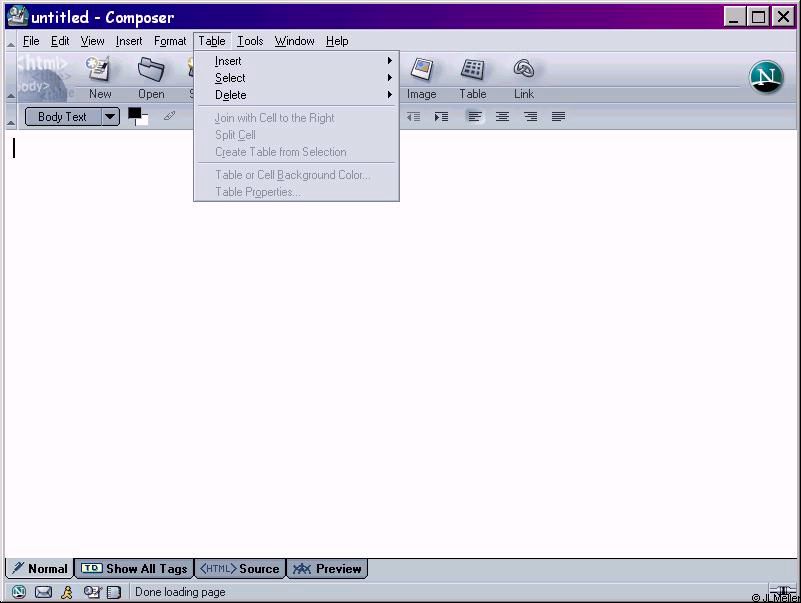
Task: Click the "Done loading page" status text
Action: (180, 592)
